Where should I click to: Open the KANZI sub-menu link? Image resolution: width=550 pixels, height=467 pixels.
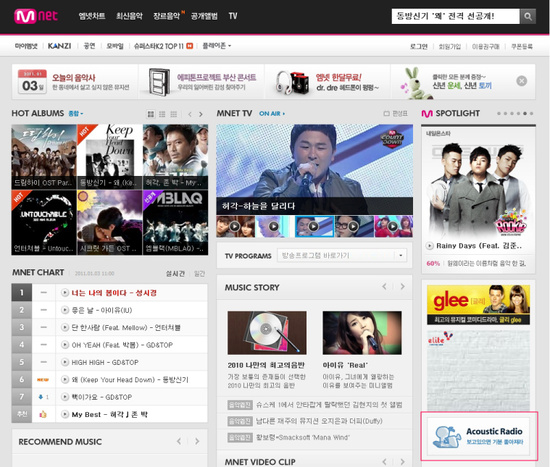[x=59, y=46]
